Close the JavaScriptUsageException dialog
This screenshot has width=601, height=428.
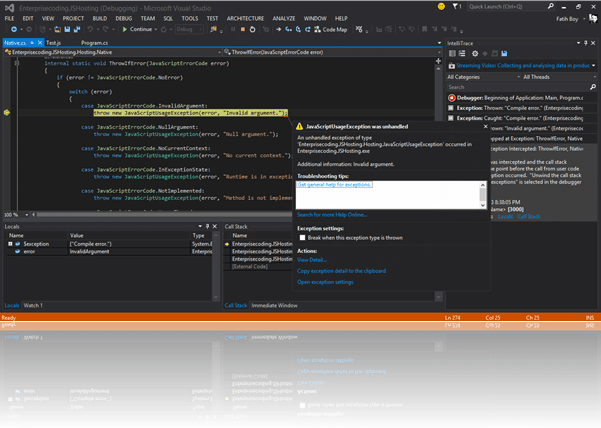[x=486, y=126]
